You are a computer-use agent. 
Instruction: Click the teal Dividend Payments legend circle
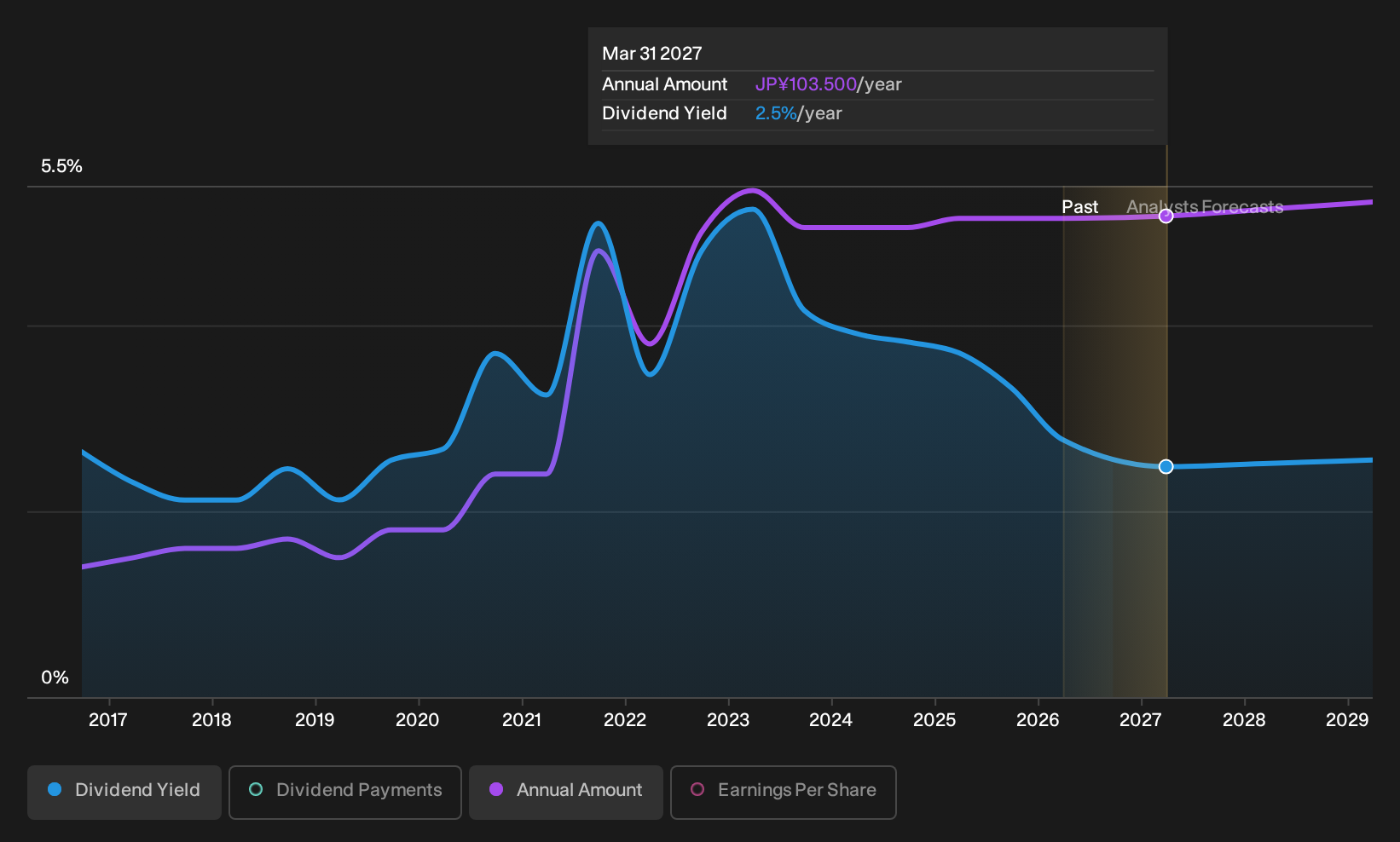[x=256, y=790]
